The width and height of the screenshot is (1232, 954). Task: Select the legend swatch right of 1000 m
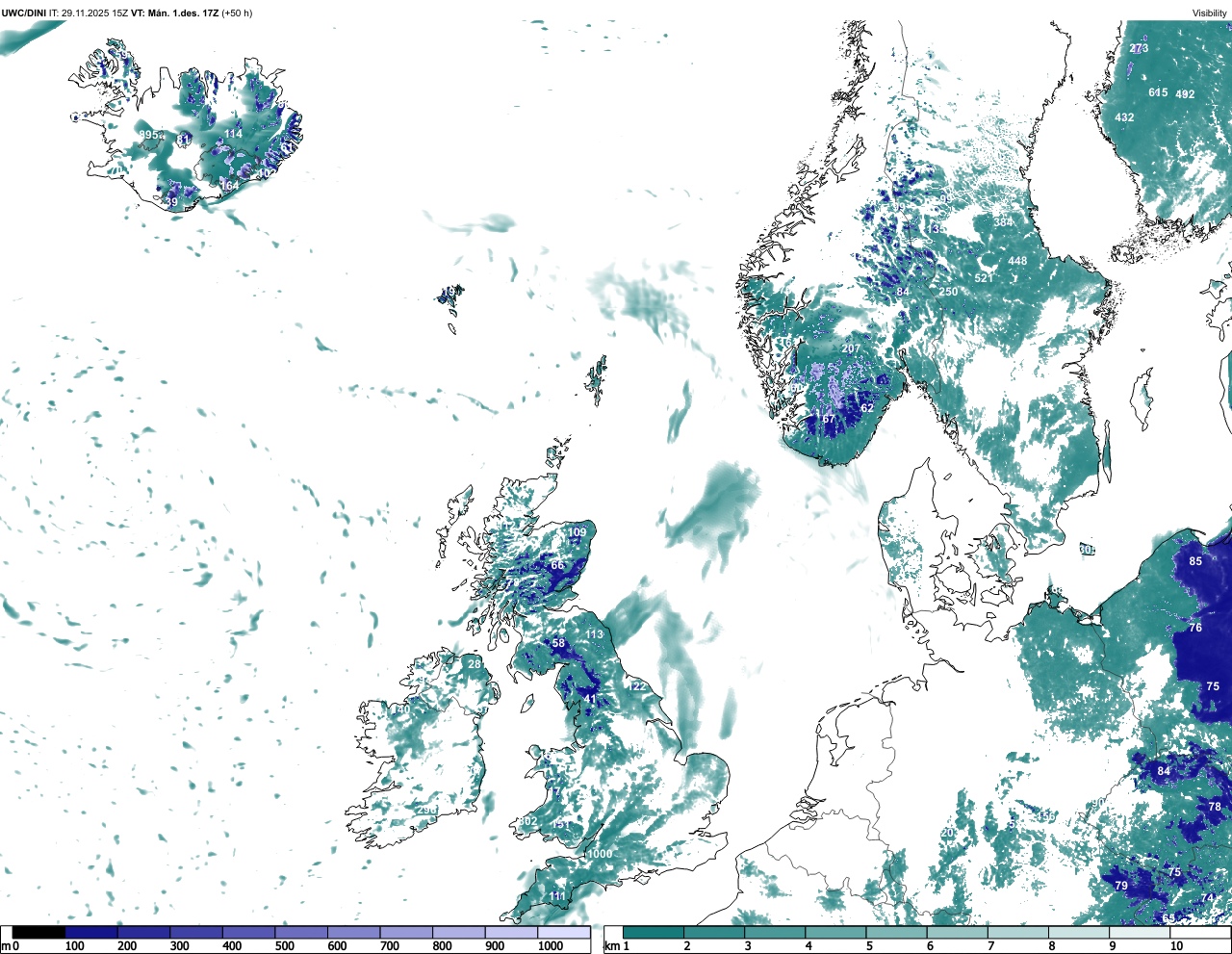pos(563,932)
